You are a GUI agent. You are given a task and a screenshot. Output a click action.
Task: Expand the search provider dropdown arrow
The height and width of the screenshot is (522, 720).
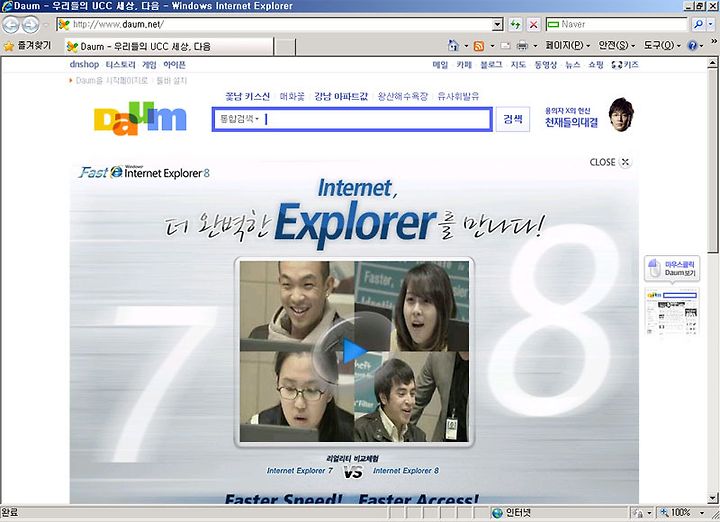711,24
